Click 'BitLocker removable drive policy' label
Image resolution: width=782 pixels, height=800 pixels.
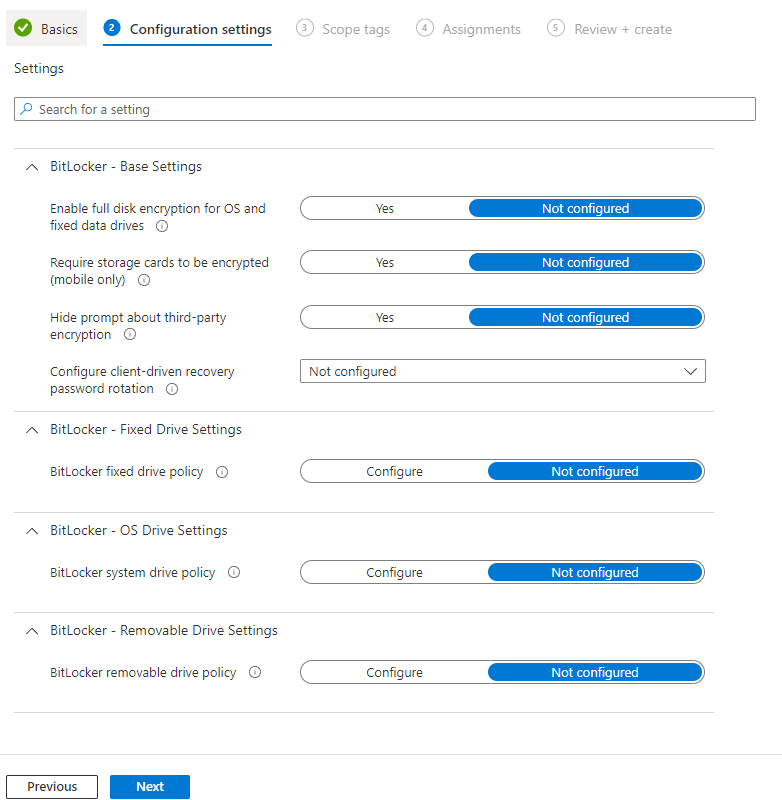coord(143,672)
